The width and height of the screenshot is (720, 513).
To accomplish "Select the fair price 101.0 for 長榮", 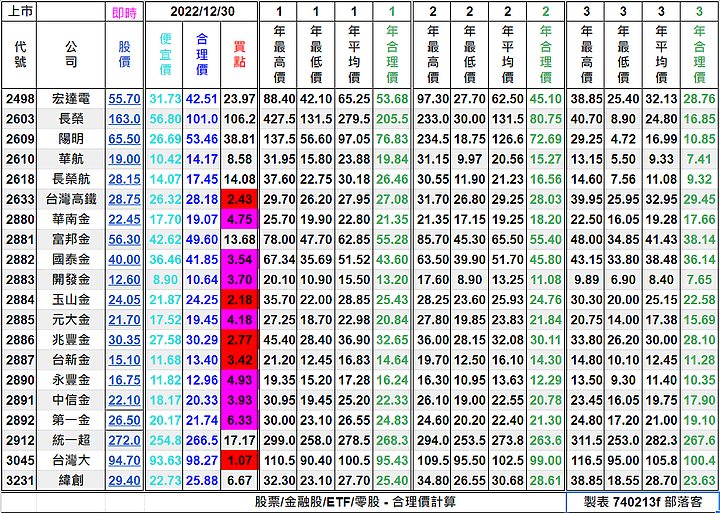I will pyautogui.click(x=202, y=119).
